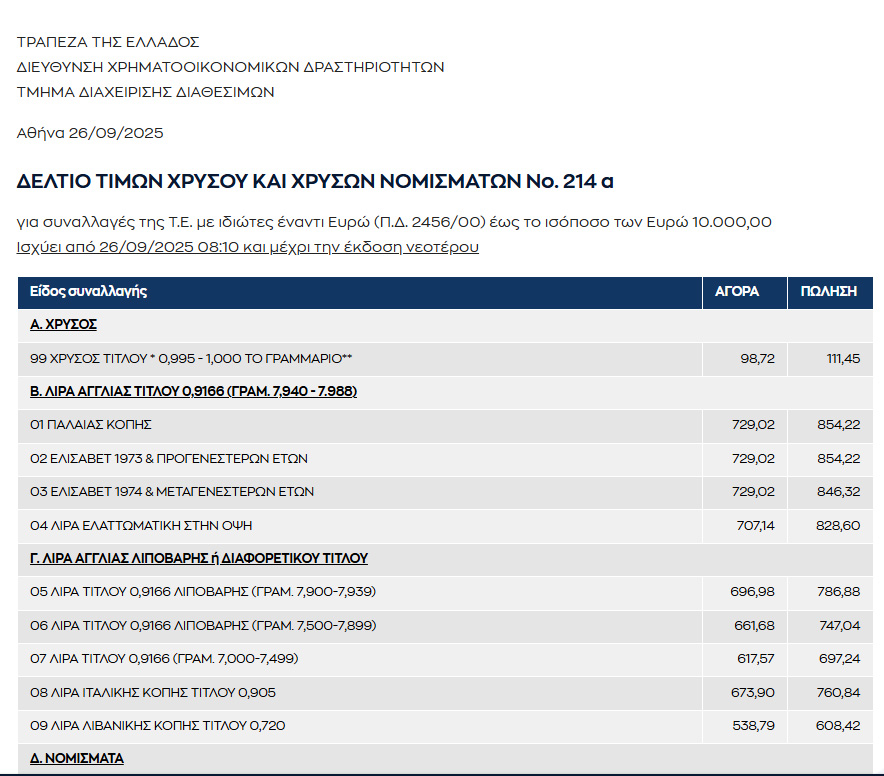Select the label 03 ΕΛΙΣΑΒΕΤ 1974 & ΜΕΤΑΓΕΝΕΣΤΕΡΩΝ ΕΤΩΝ

172,492
